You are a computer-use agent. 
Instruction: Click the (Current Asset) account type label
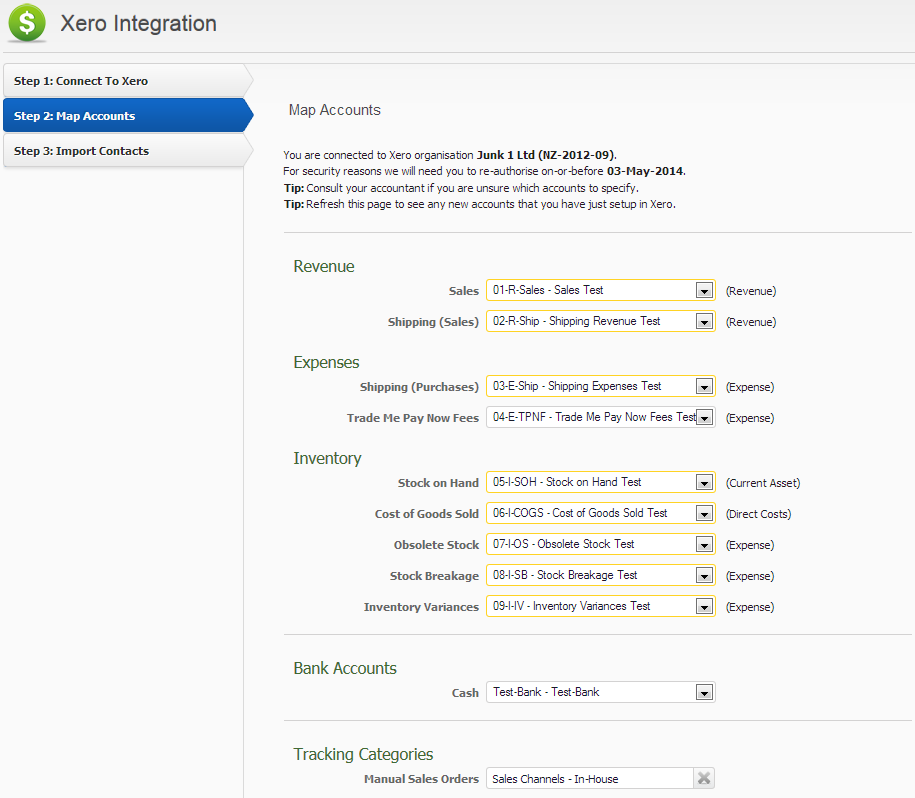pyautogui.click(x=763, y=483)
